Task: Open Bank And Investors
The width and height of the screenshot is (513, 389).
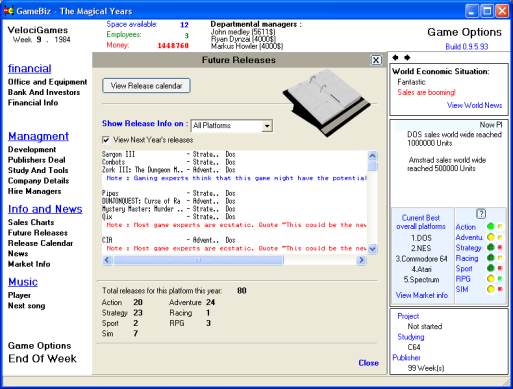Action: tap(44, 92)
